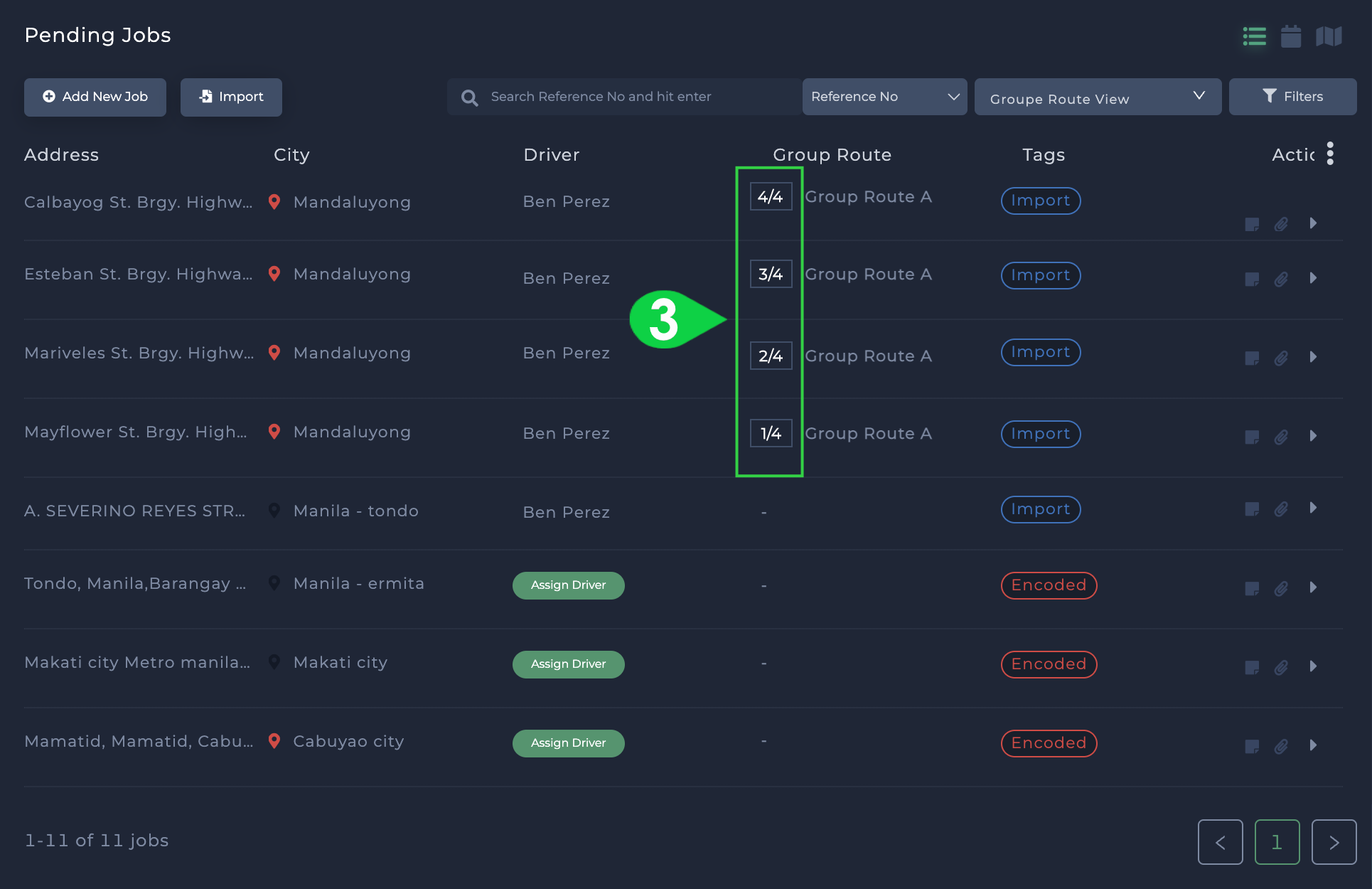
Task: Open the Filters button
Action: pos(1292,97)
